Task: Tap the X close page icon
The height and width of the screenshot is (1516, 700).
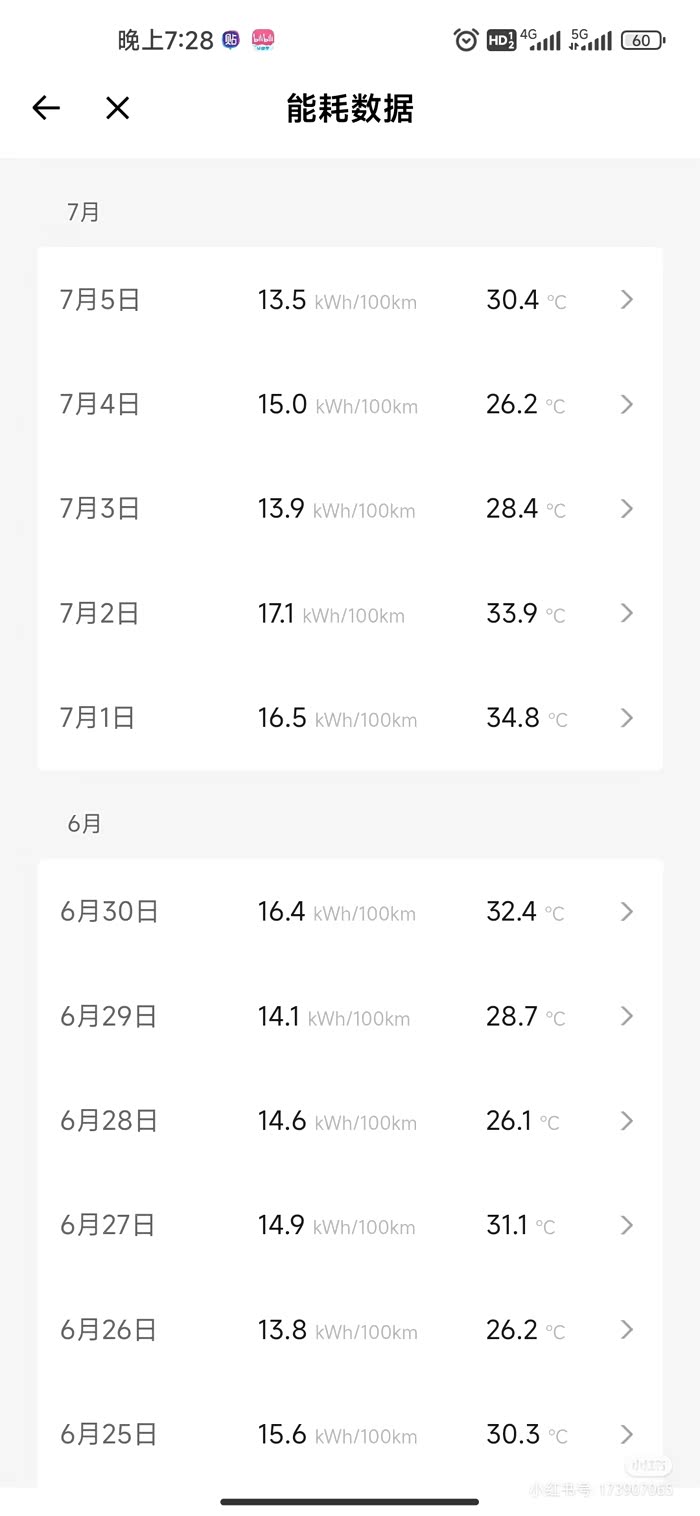Action: tap(118, 108)
